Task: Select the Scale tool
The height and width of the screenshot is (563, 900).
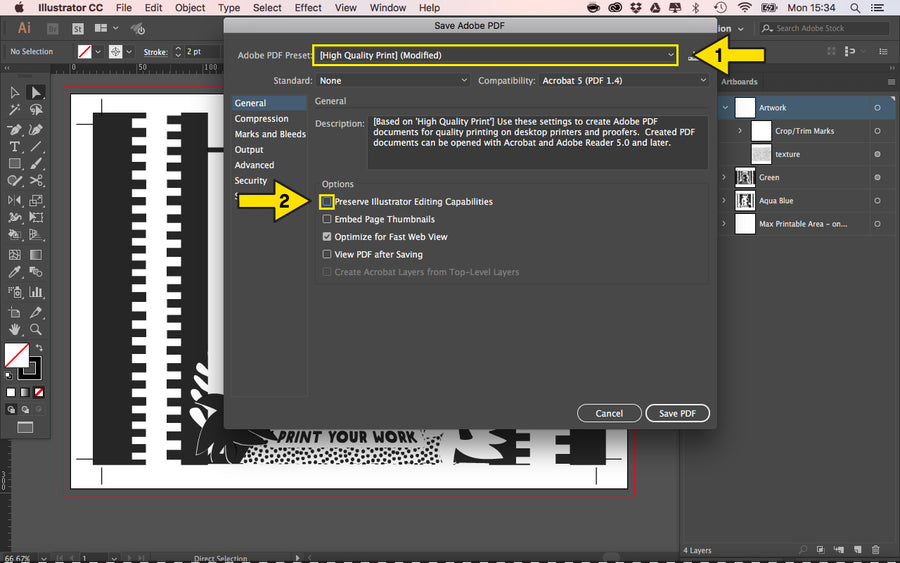Action: pos(36,200)
